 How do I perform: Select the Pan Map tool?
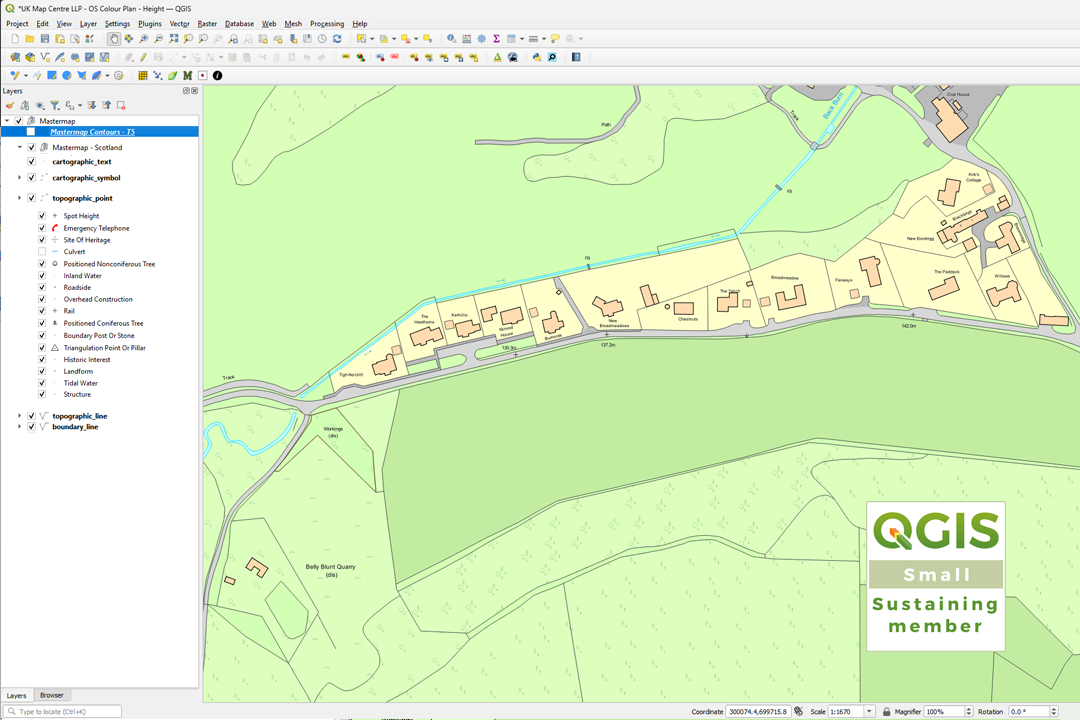point(113,39)
